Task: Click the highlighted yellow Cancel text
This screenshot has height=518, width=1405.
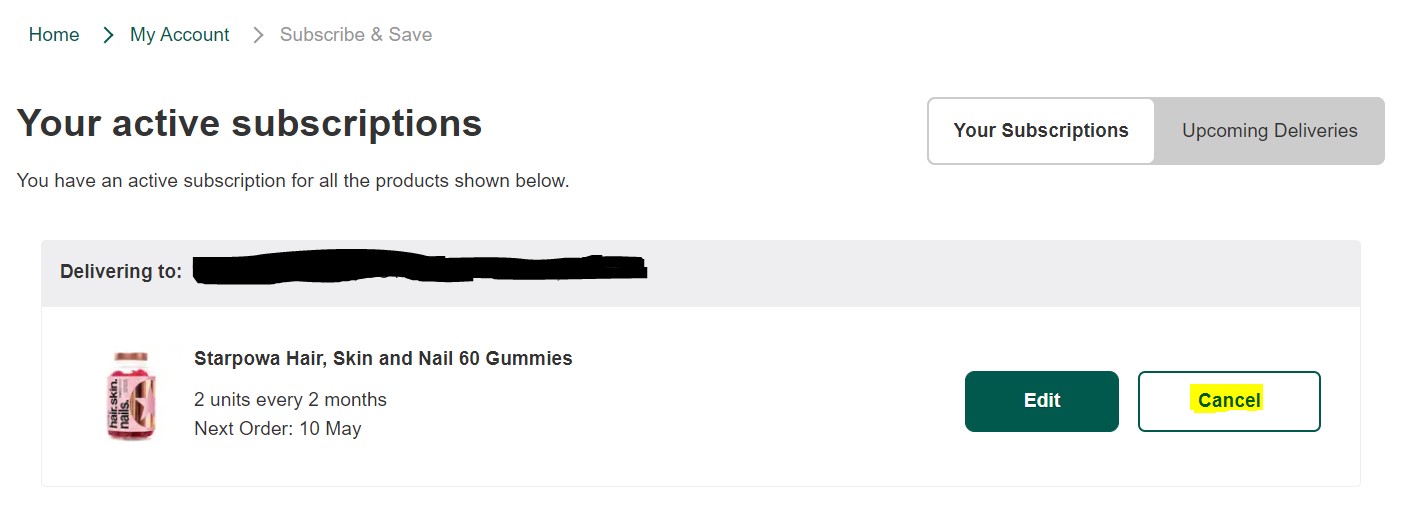Action: point(1229,400)
